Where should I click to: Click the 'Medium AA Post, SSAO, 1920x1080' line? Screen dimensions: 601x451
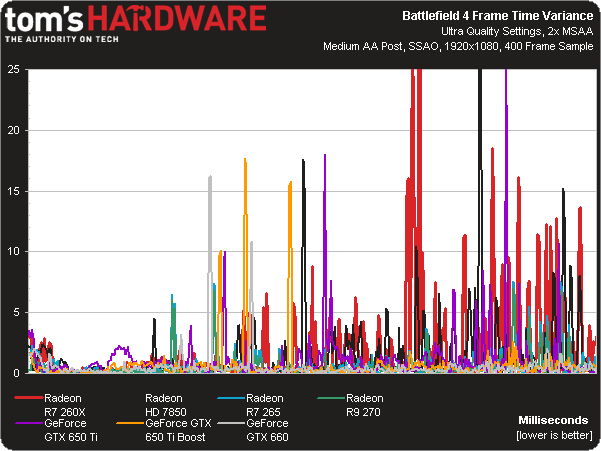click(411, 46)
